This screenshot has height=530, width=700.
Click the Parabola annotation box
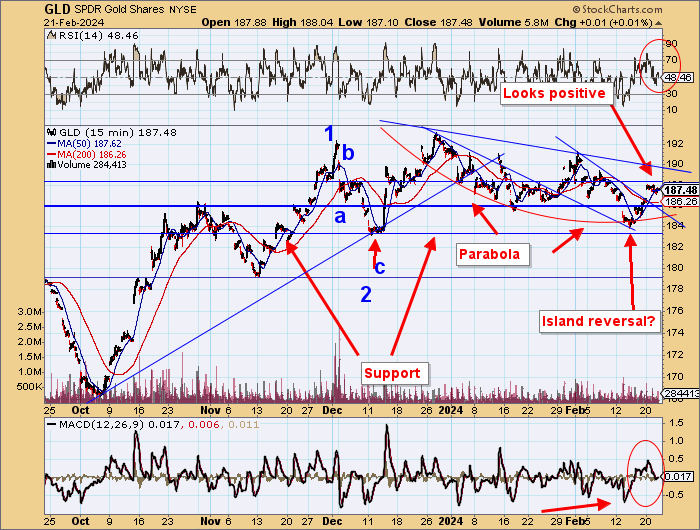[x=492, y=255]
